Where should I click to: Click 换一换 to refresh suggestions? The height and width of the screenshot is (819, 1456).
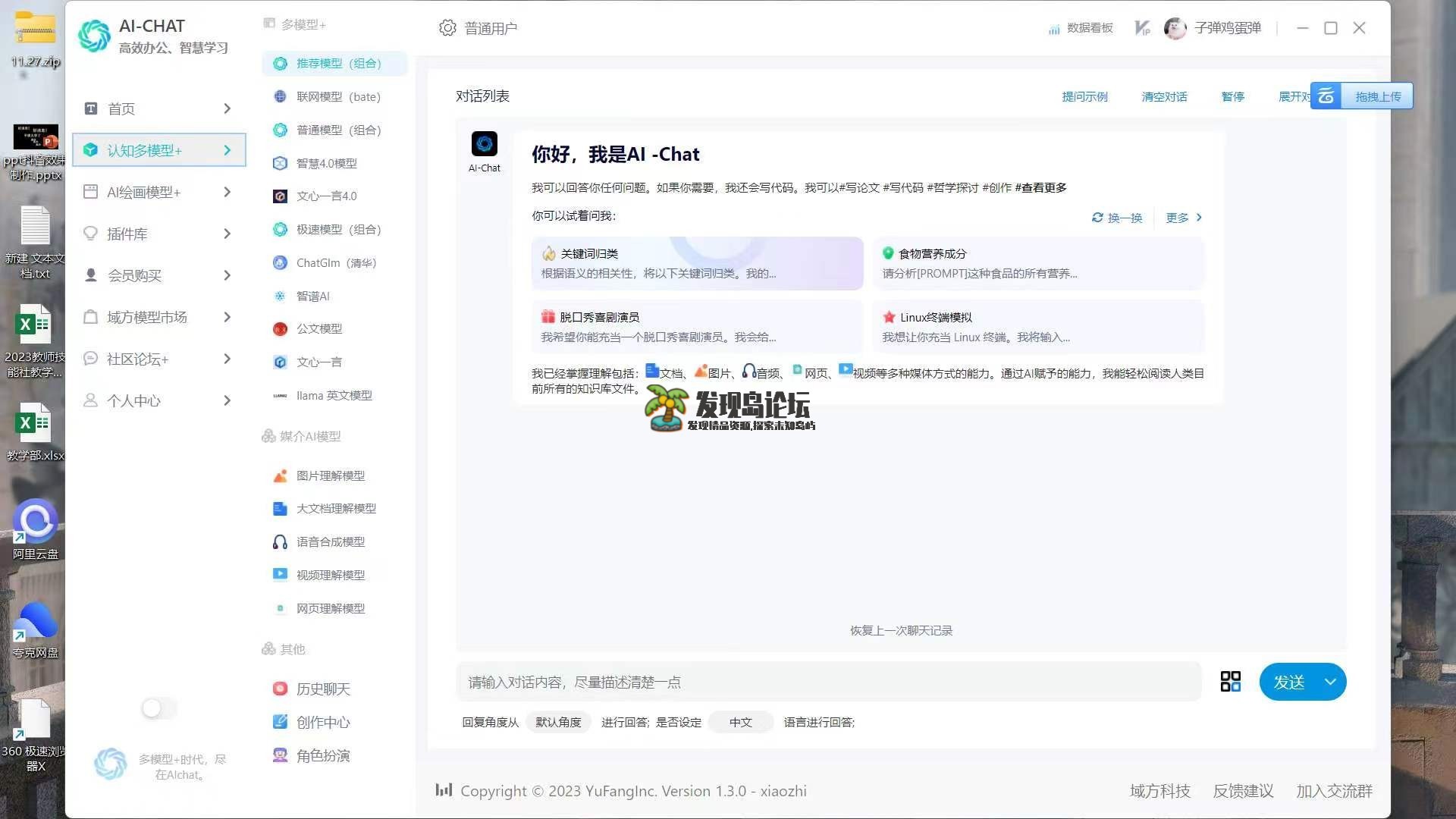pos(1117,218)
